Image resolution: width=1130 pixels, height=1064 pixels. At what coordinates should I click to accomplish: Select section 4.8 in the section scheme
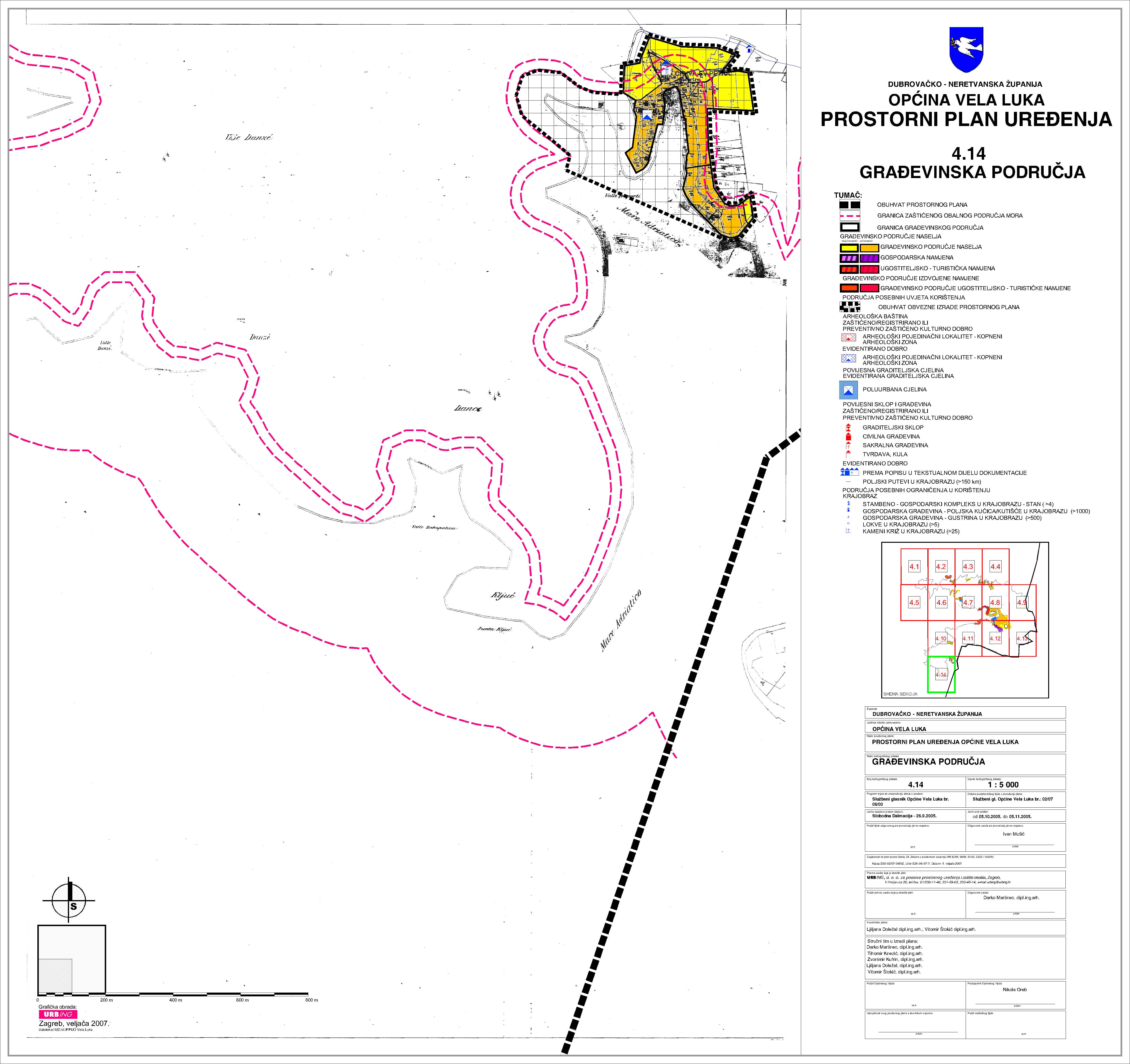[x=995, y=603]
